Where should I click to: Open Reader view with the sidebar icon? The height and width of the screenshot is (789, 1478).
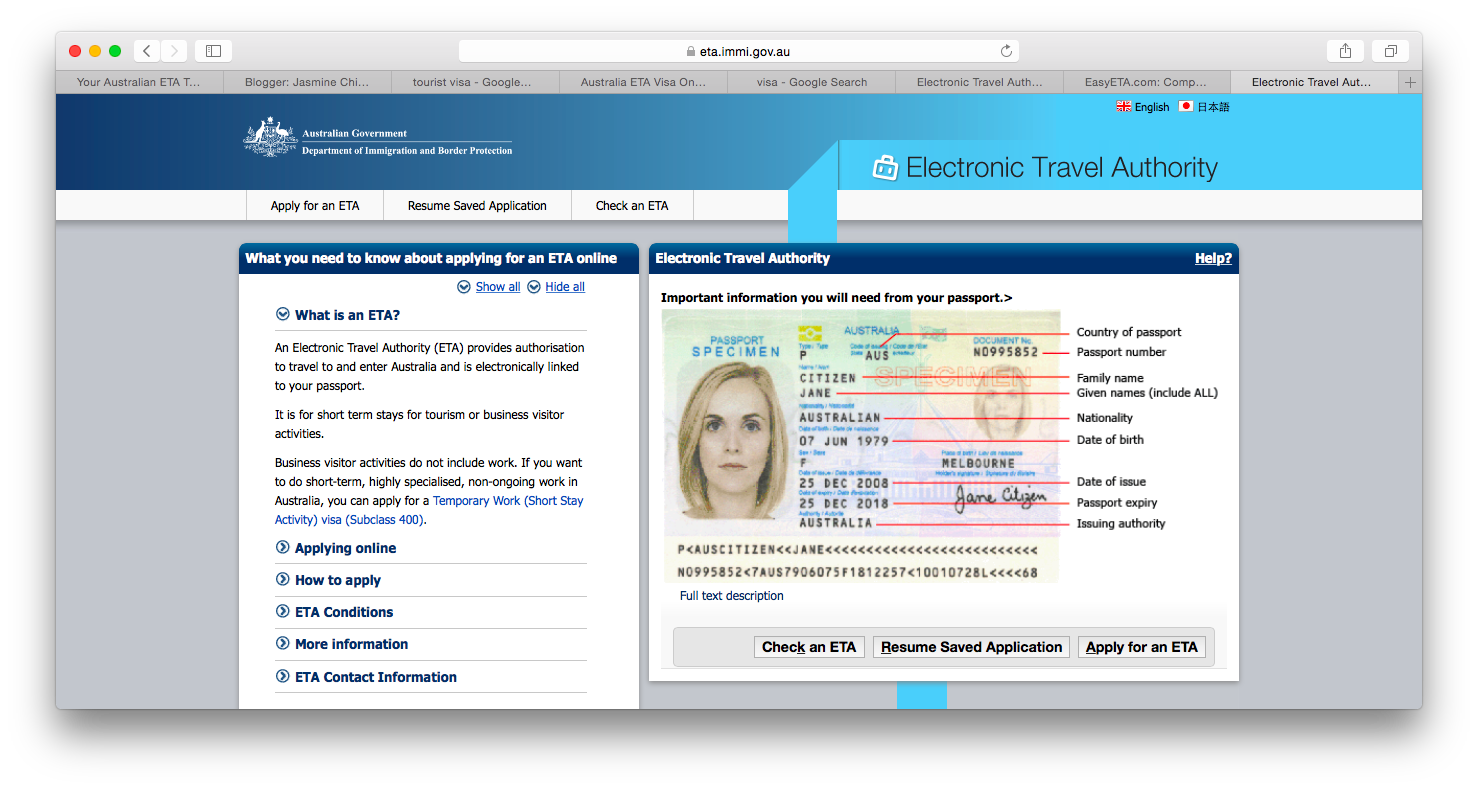pos(213,50)
